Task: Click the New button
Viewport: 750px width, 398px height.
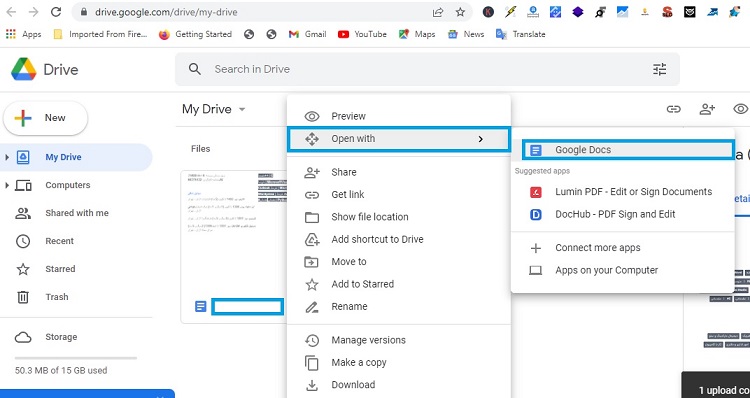Action: (45, 118)
